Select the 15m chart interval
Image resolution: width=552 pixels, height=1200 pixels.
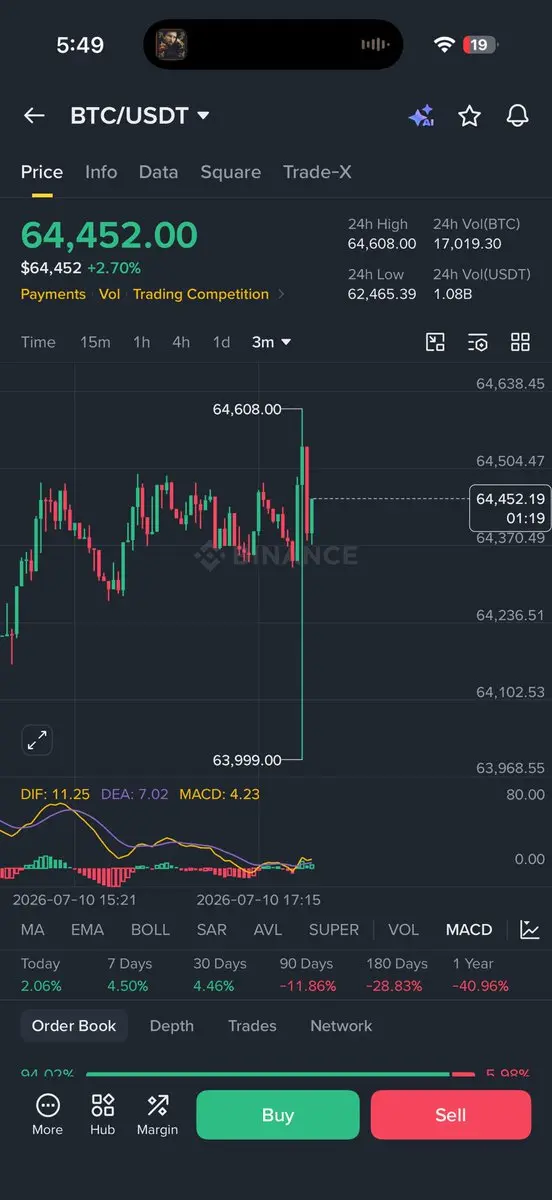[x=95, y=342]
